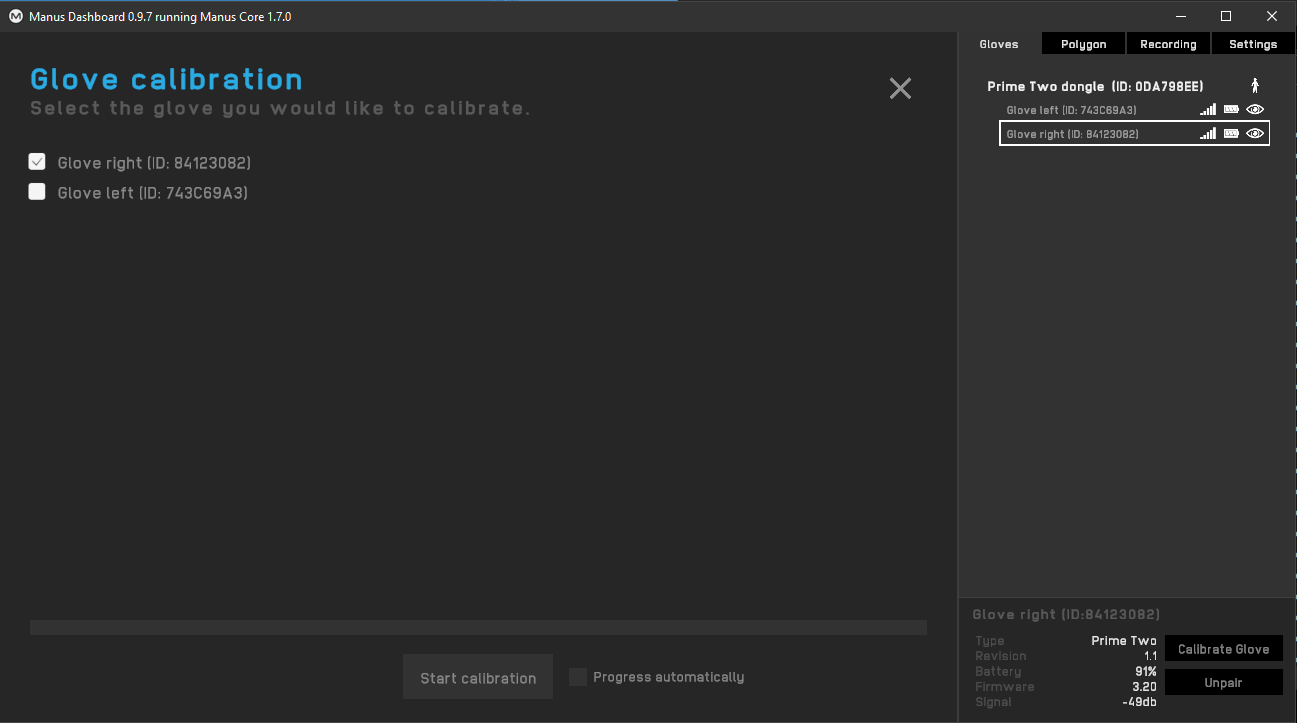
Task: Go to the Settings tab
Action: [x=1252, y=44]
